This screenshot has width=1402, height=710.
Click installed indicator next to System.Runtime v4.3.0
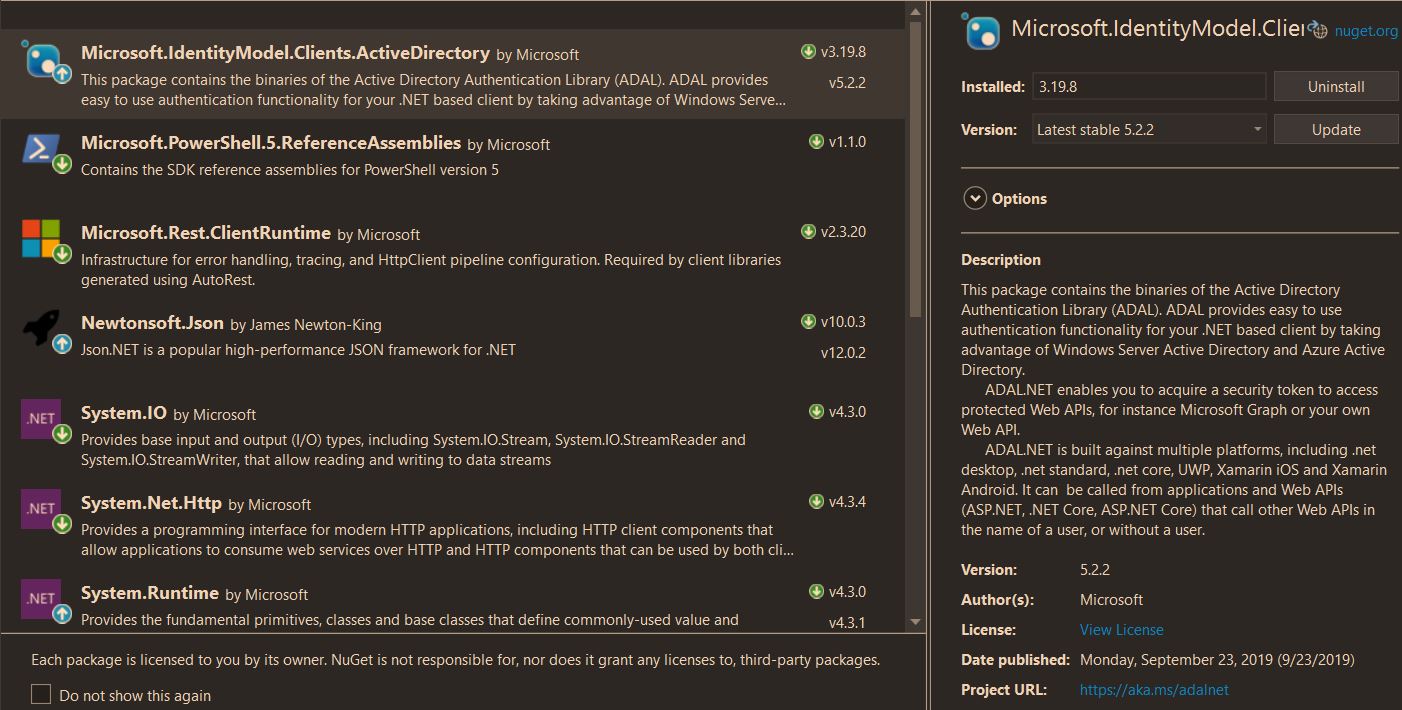pyautogui.click(x=816, y=592)
